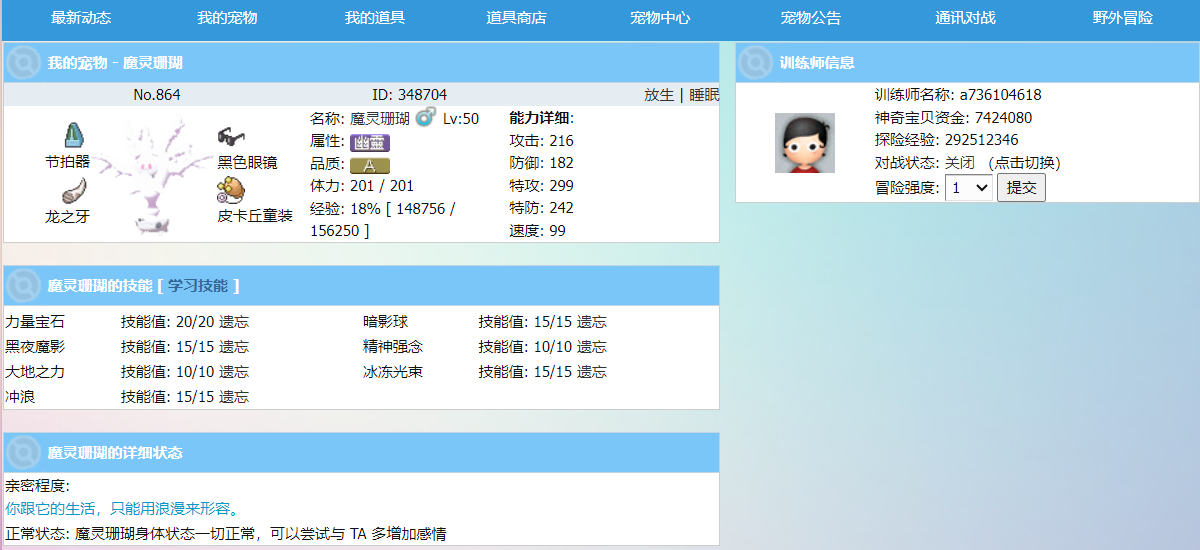Screen dimensions: 1200x550
Task: Forget the 大地之力 skill
Action: pos(234,372)
